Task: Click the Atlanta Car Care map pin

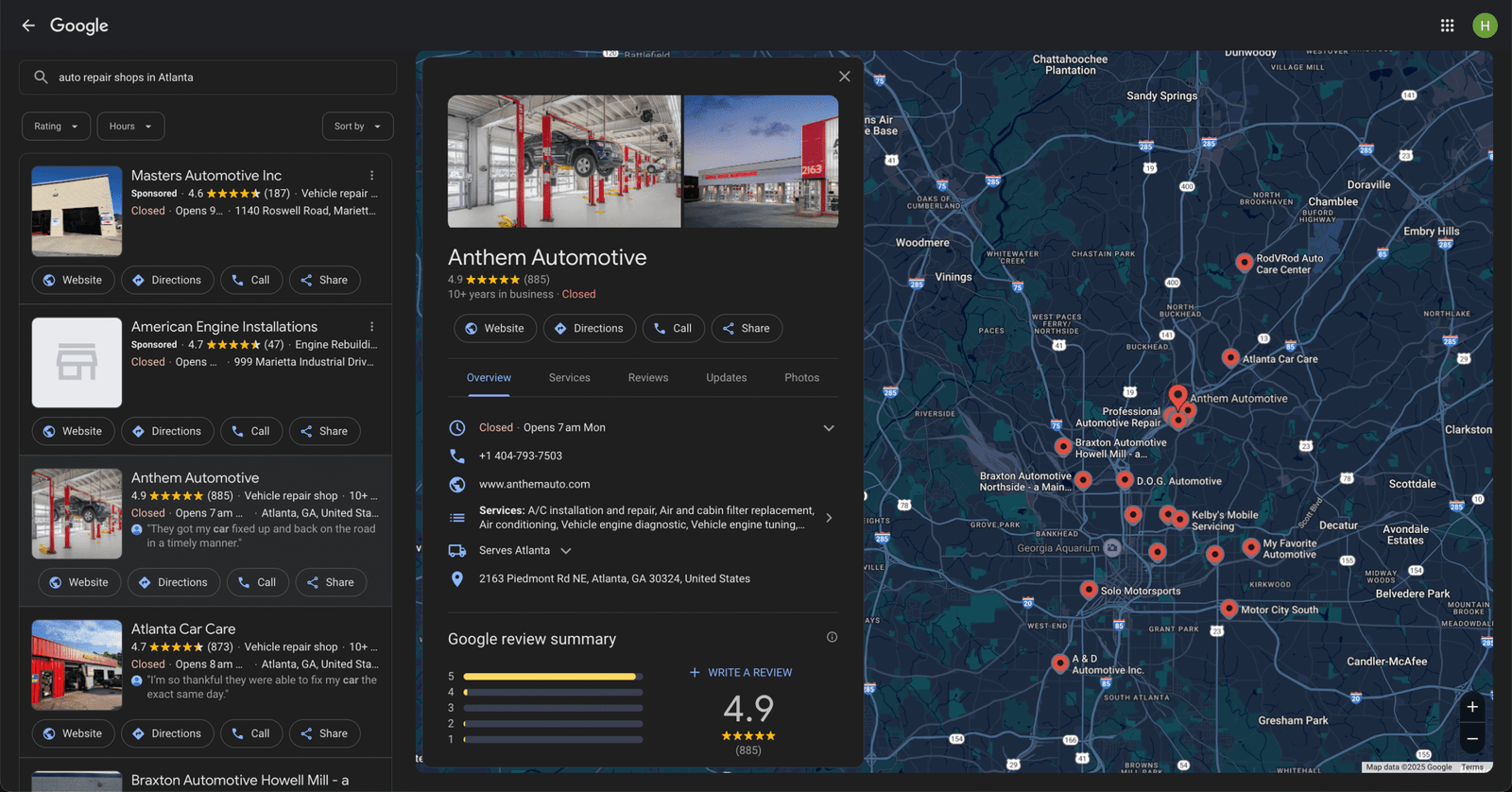Action: pyautogui.click(x=1230, y=357)
